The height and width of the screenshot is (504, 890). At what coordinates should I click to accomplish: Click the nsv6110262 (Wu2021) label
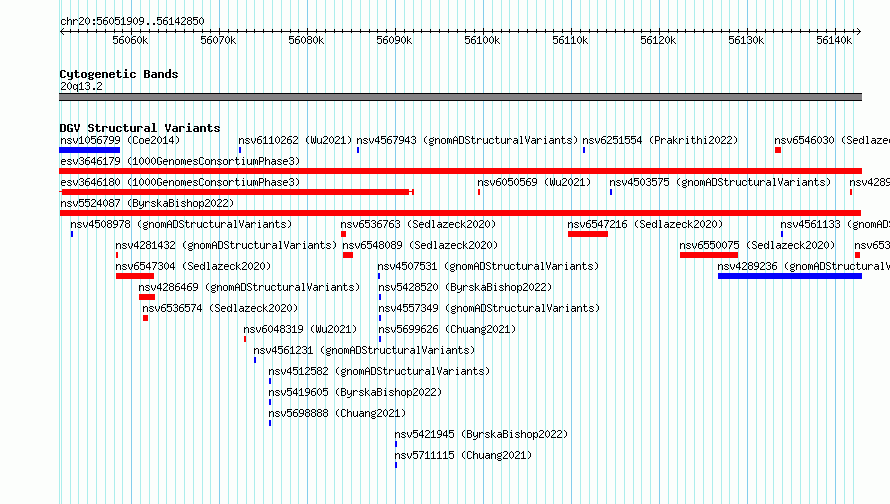click(295, 140)
